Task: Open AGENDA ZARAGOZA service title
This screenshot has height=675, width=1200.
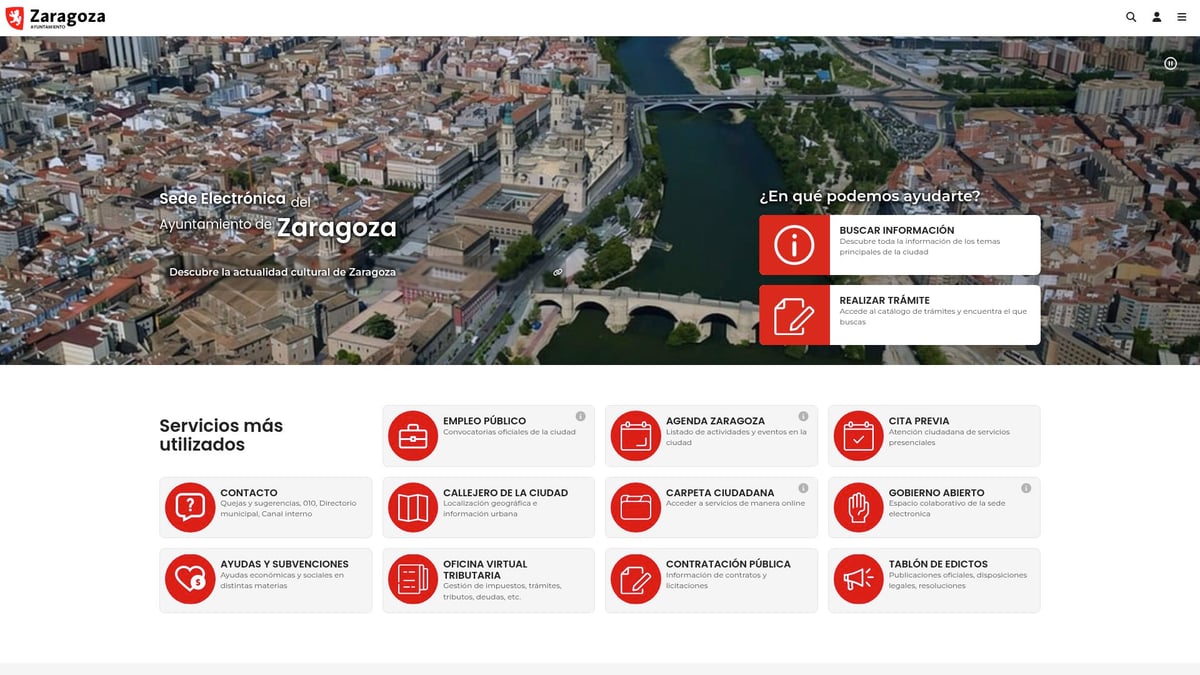Action: tap(715, 421)
